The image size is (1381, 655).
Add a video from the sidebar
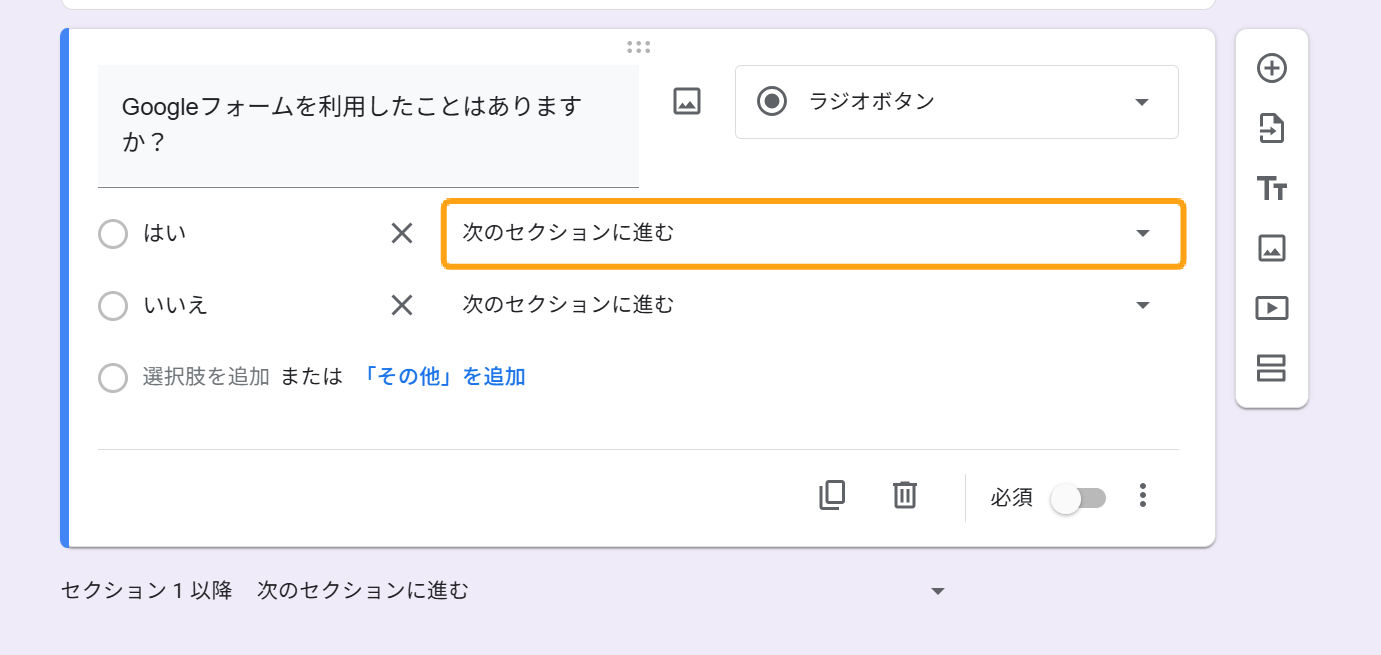pyautogui.click(x=1271, y=308)
